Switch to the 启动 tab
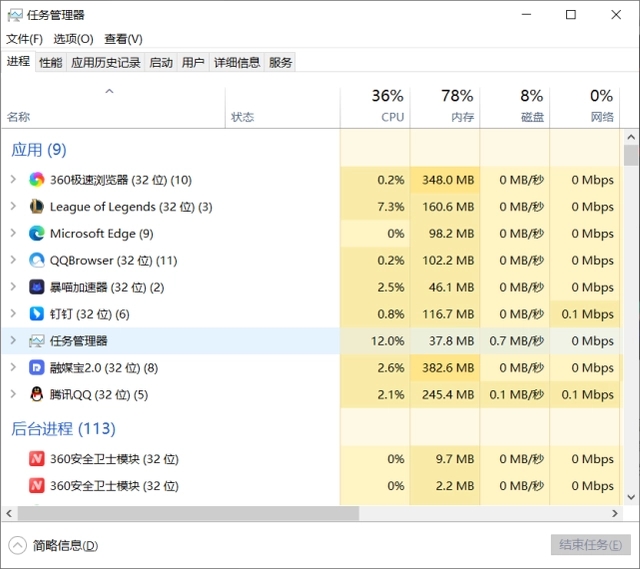This screenshot has width=640, height=569. 161,62
